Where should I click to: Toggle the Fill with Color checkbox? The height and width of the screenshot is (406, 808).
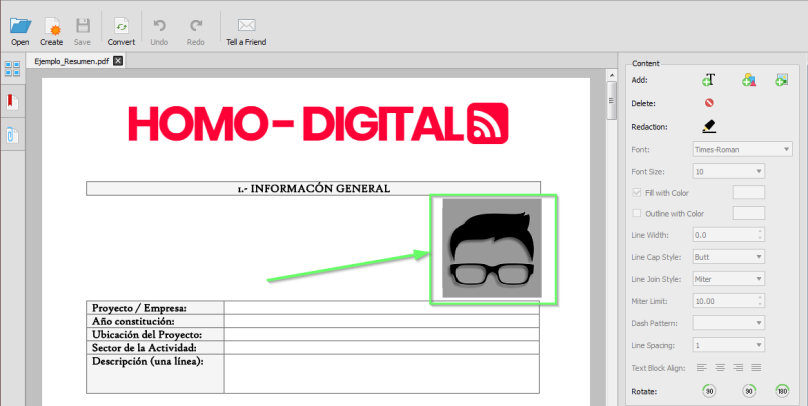point(637,193)
